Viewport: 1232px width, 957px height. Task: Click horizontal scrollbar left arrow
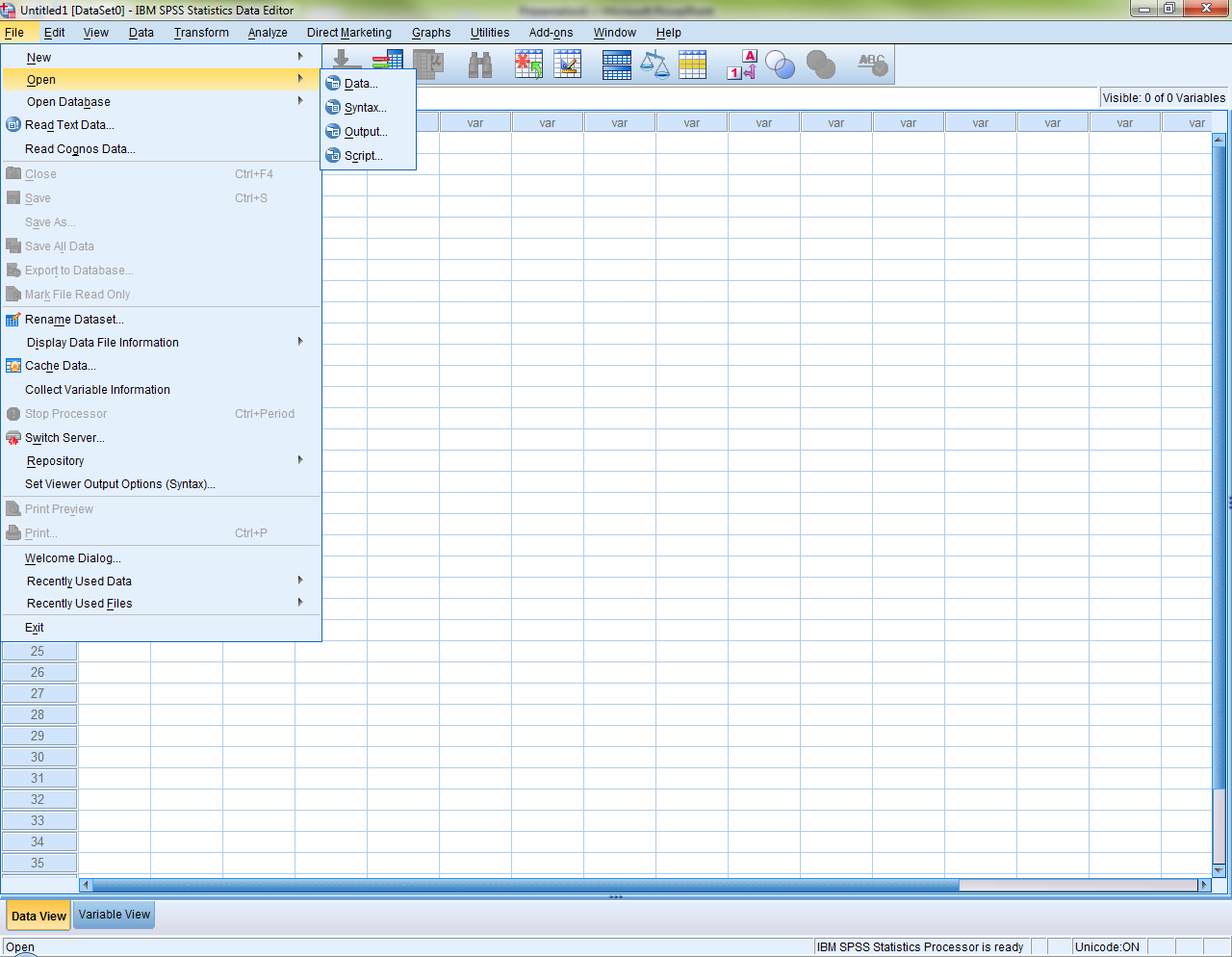86,885
